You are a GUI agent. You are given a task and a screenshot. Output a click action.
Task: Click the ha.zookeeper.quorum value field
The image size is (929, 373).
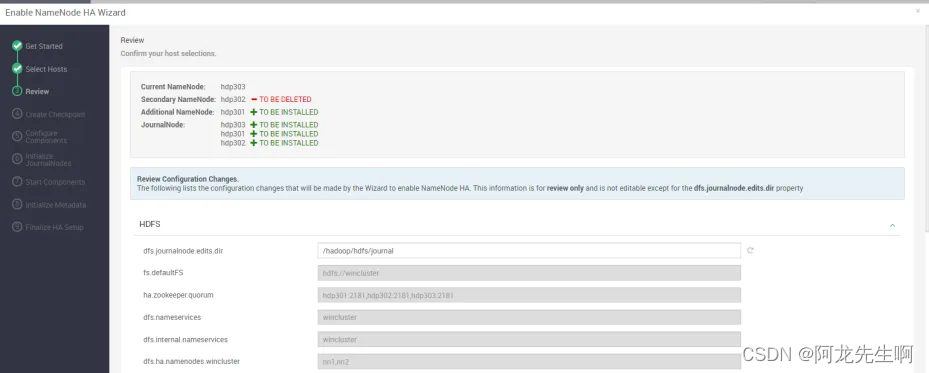529,295
